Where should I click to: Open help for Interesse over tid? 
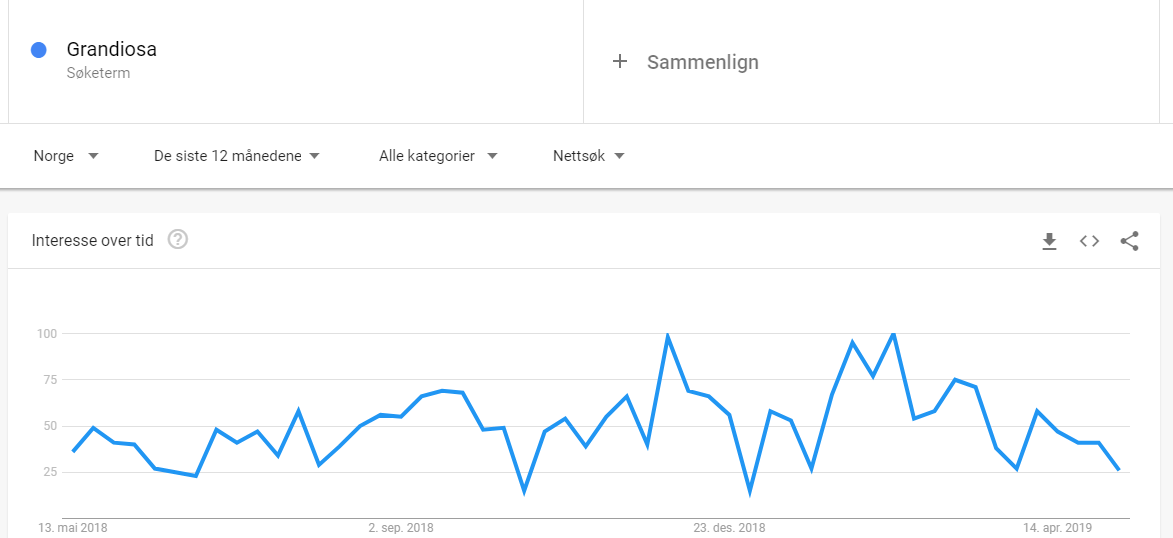[x=178, y=239]
